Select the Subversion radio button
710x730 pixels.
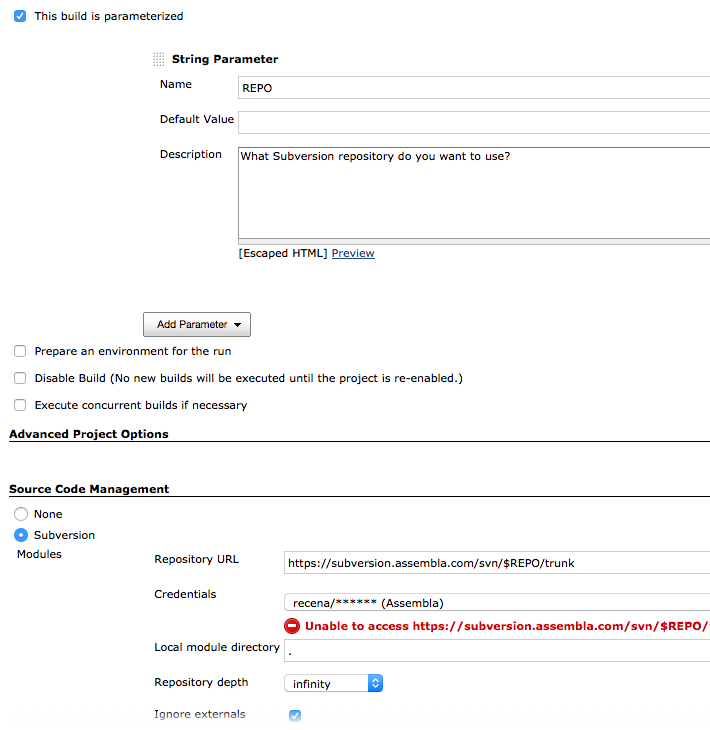tap(21, 535)
